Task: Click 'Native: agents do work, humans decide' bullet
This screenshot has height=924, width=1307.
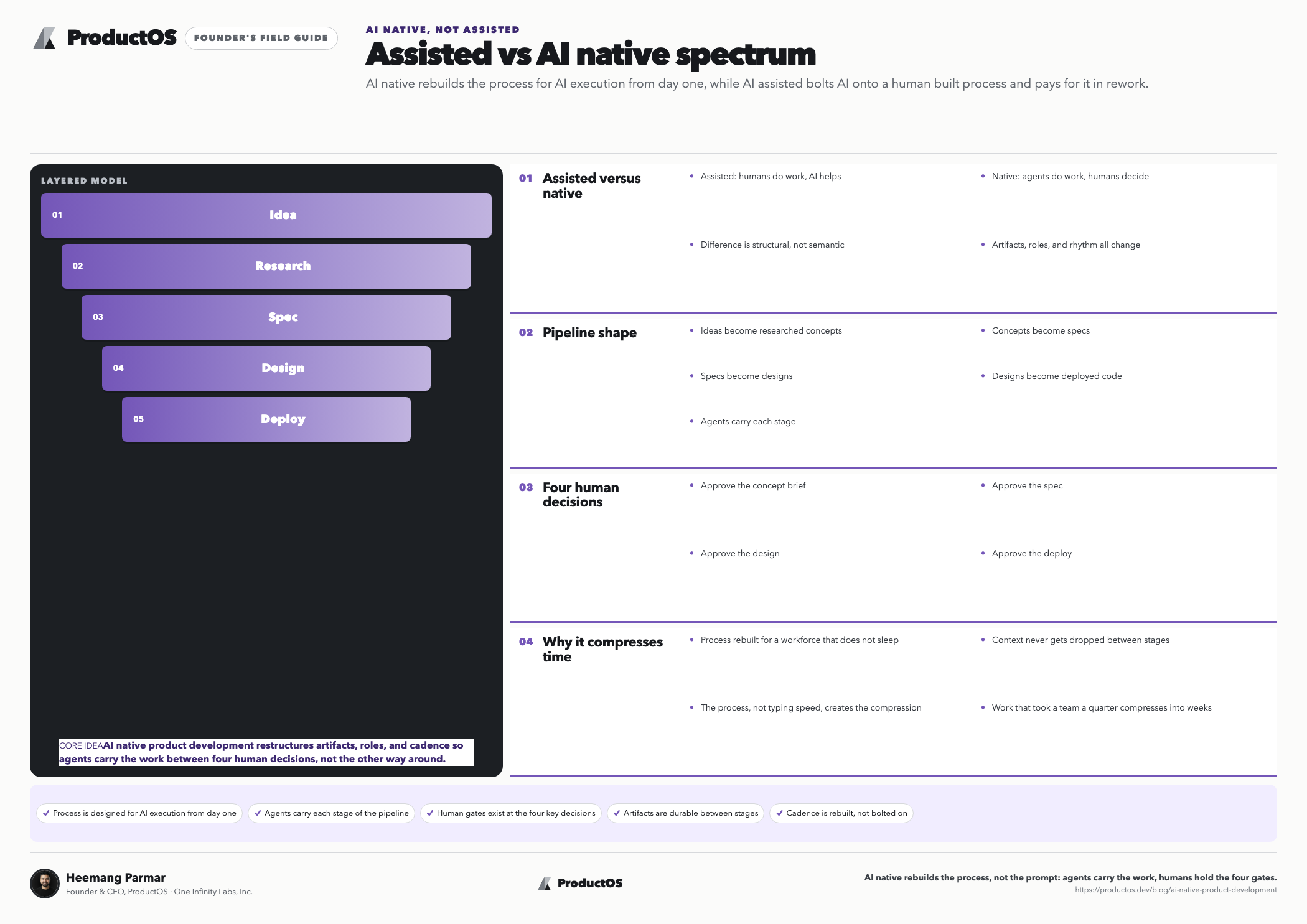Action: (1070, 177)
